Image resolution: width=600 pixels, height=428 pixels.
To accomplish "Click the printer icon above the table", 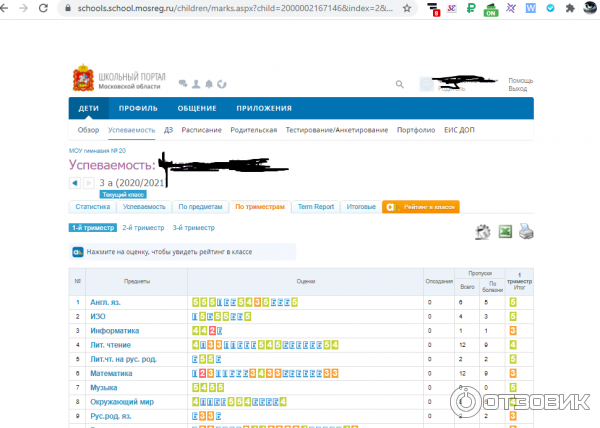I will tap(526, 232).
